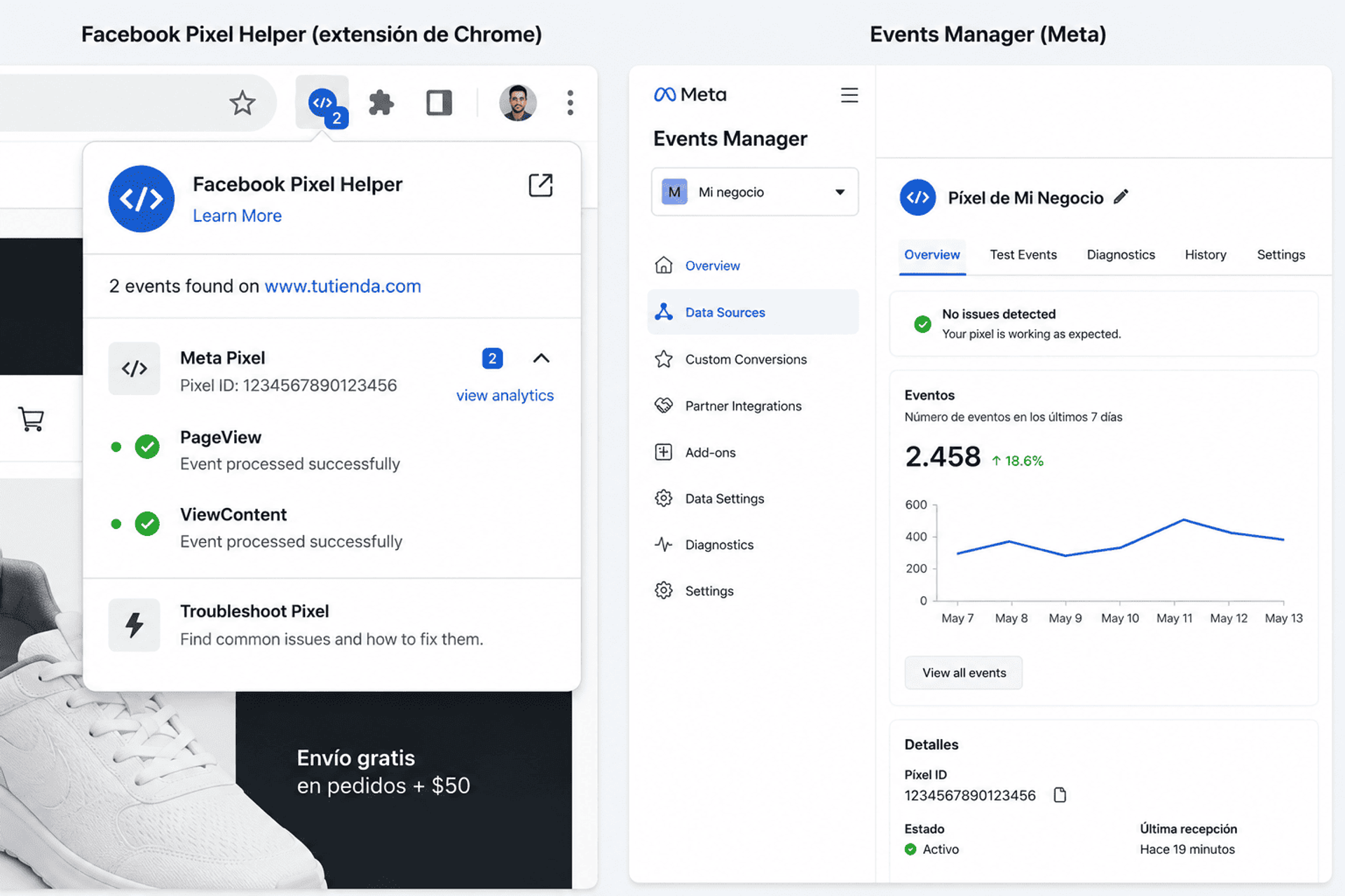This screenshot has height=896, width=1345.
Task: Toggle the Chrome side panel icon
Action: pos(439,103)
